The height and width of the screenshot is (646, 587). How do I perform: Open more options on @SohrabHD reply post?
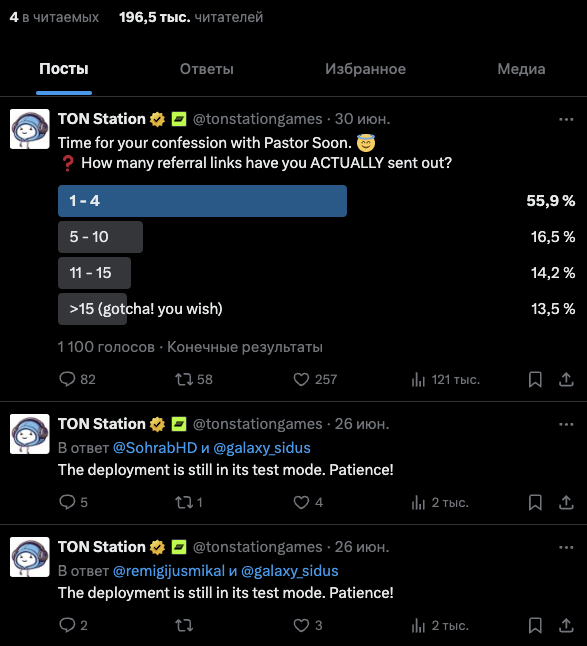click(x=566, y=424)
